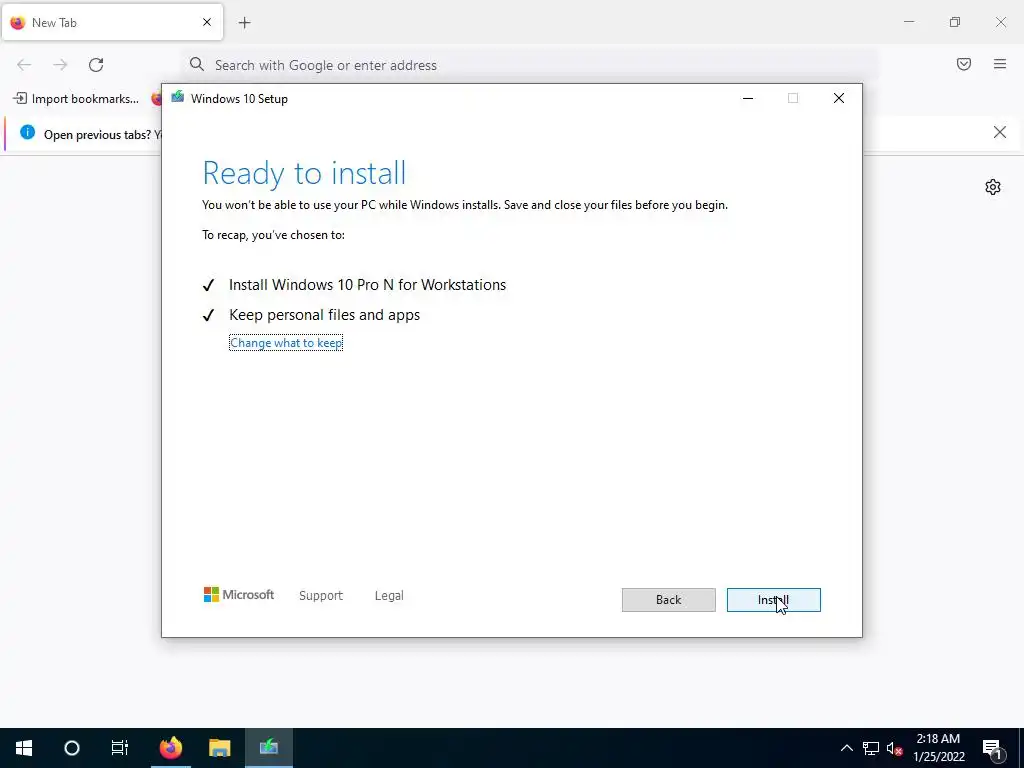Minimize the Windows 10 Setup dialog
The width and height of the screenshot is (1024, 768).
pos(748,98)
